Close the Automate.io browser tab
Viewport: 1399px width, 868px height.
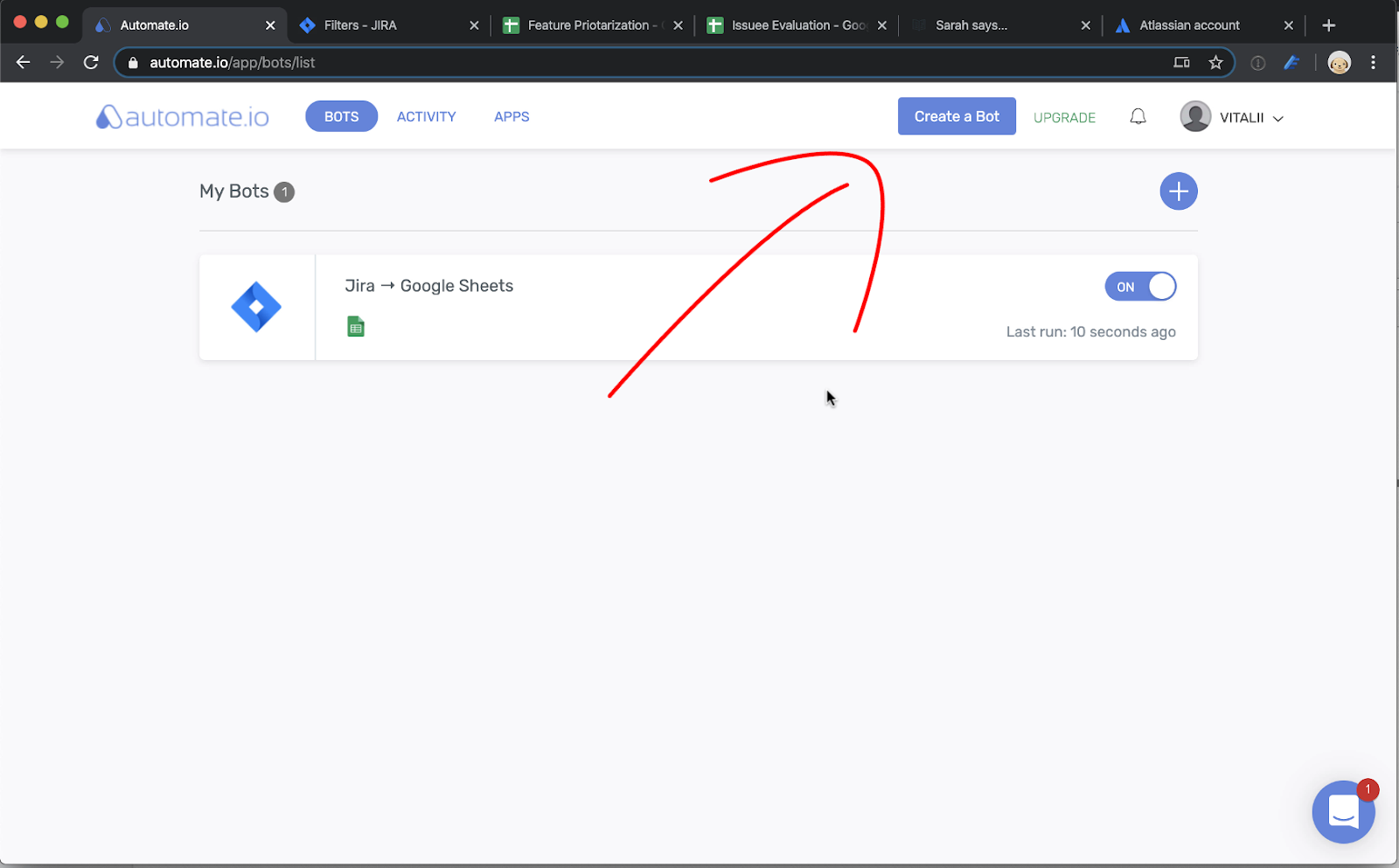(x=270, y=25)
